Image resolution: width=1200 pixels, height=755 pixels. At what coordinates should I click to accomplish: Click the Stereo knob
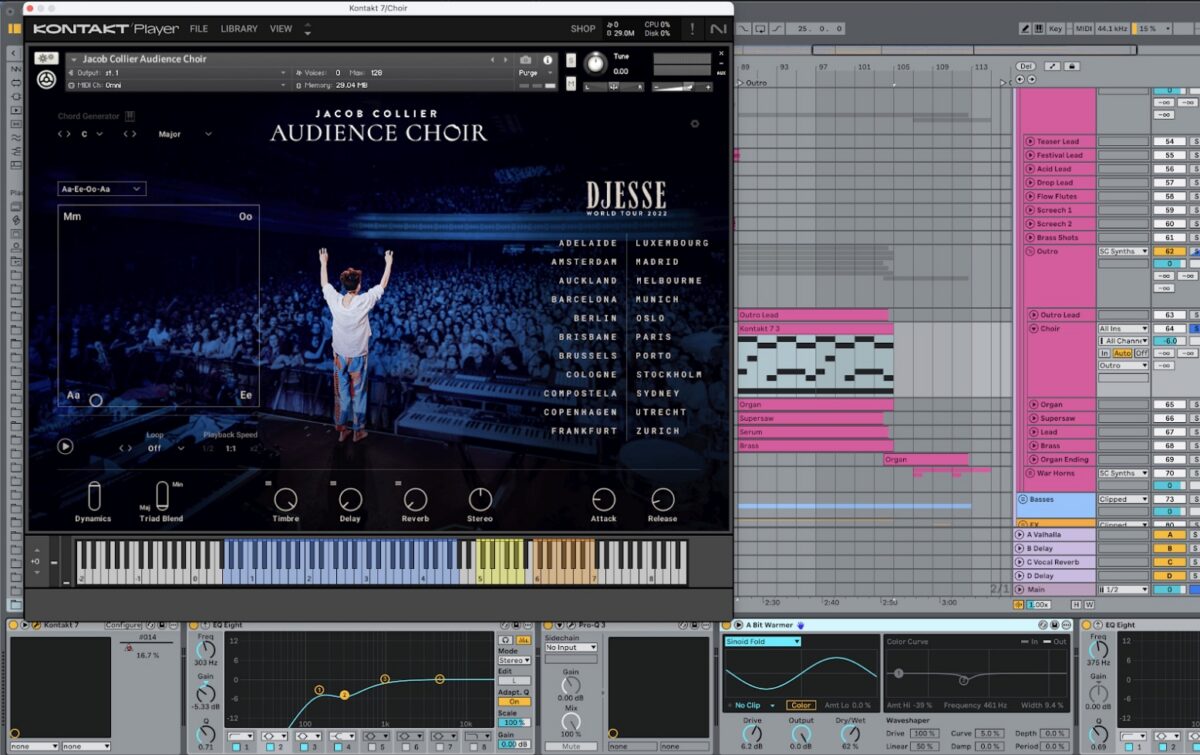pyautogui.click(x=480, y=499)
